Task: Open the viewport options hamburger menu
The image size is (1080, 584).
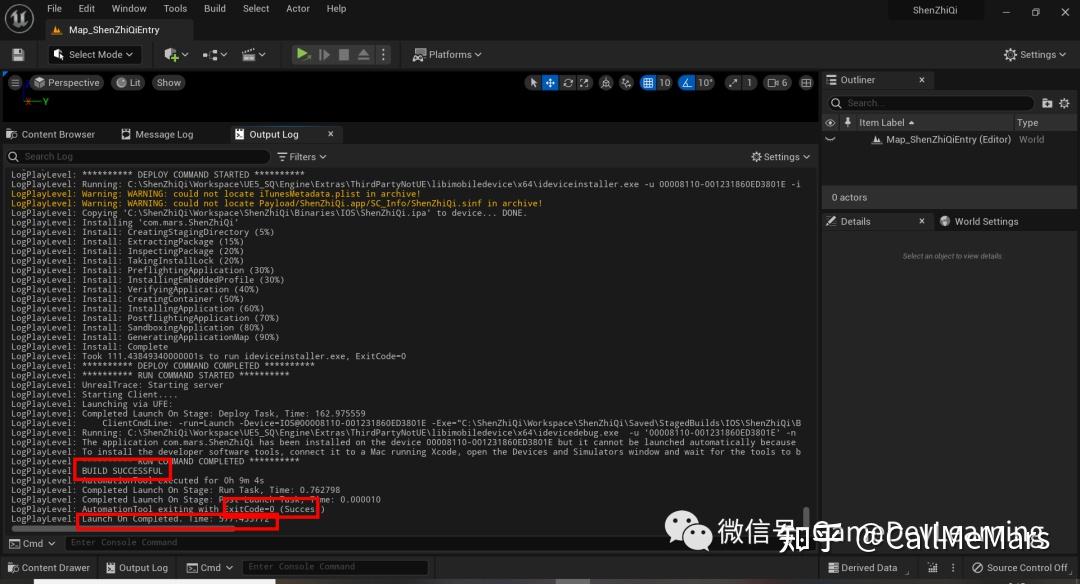Action: (14, 83)
